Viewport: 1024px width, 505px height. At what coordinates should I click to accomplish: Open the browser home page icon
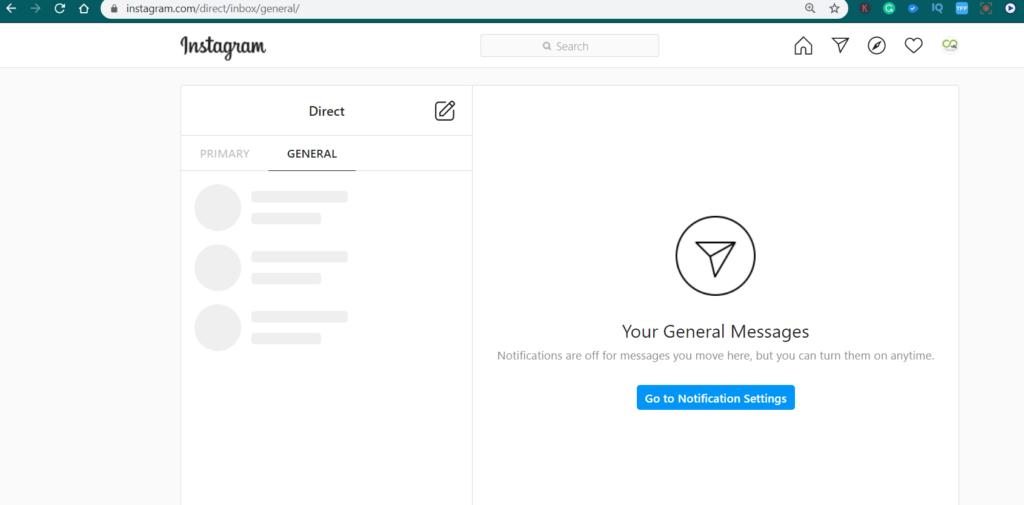84,8
